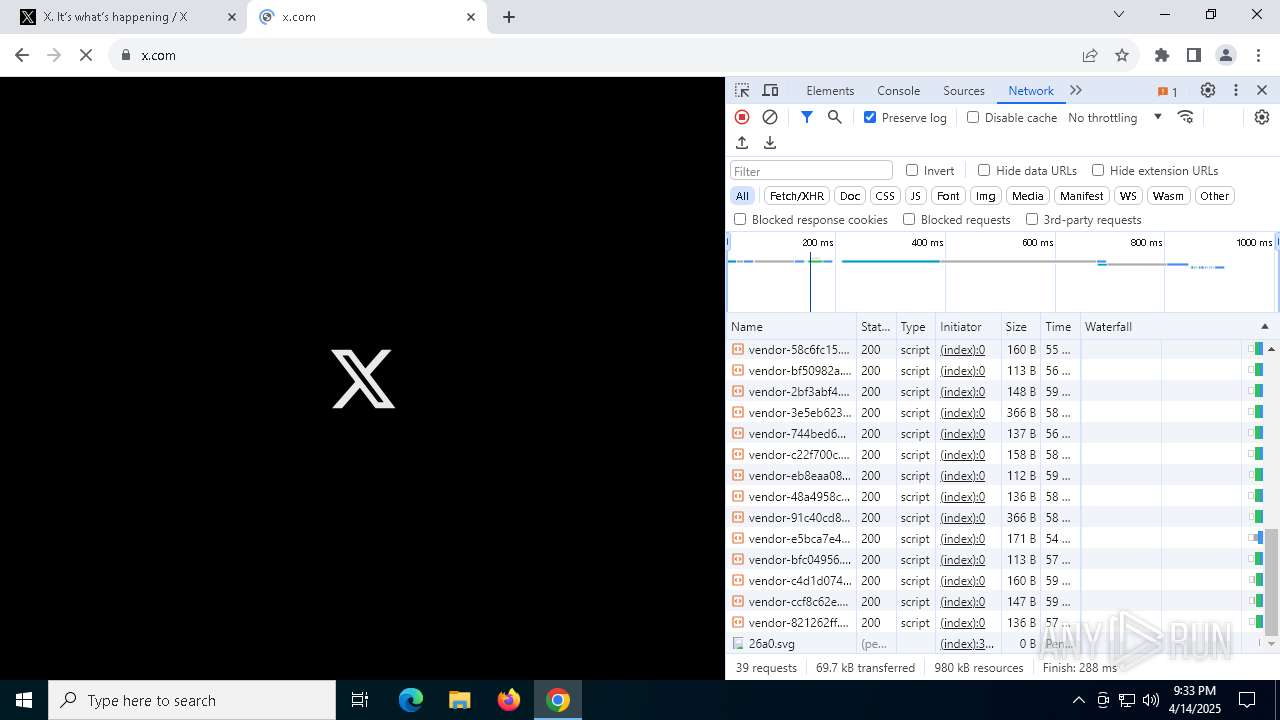
Task: Check Blocked requests checkbox
Action: [909, 219]
